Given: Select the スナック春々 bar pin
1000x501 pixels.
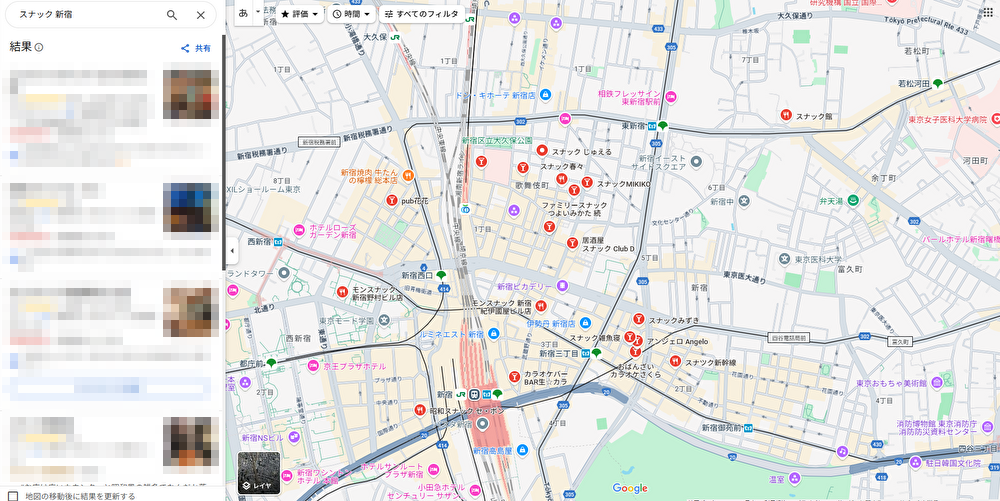Looking at the screenshot, I should tap(523, 168).
